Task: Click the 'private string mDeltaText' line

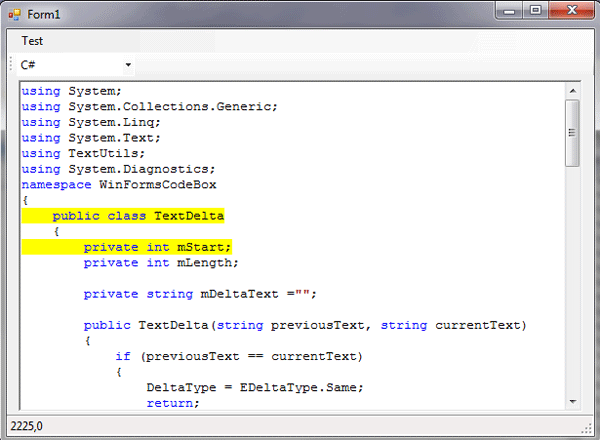Action: (x=200, y=294)
